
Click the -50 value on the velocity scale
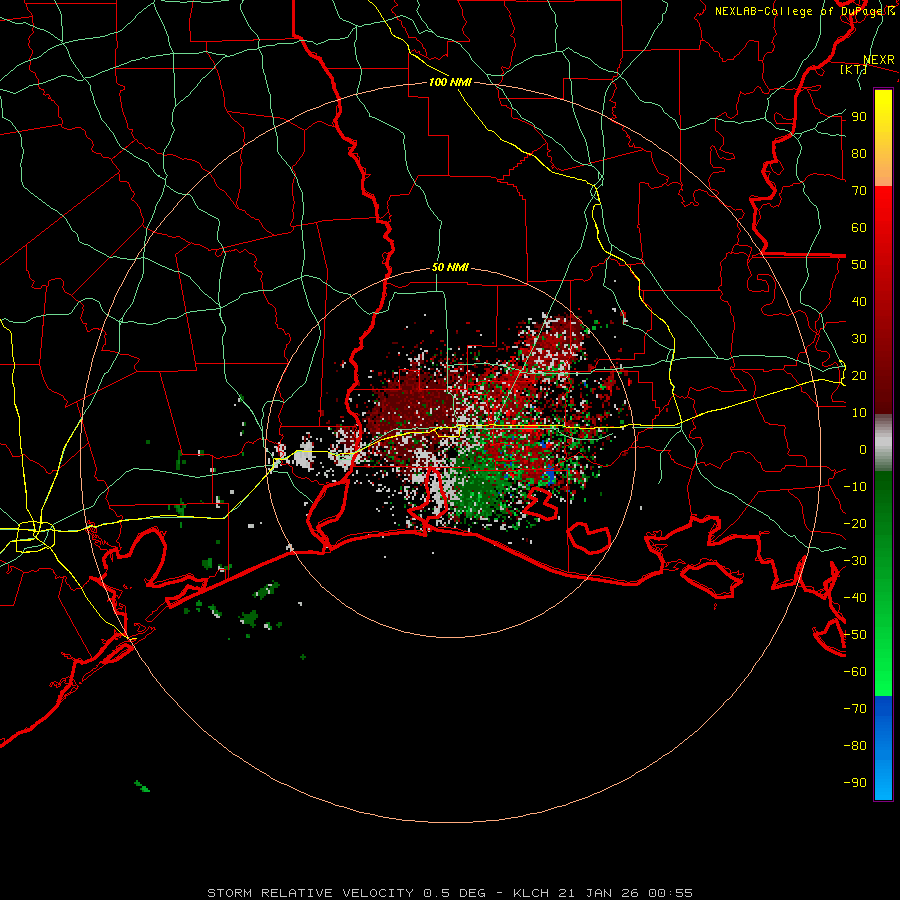(x=855, y=635)
